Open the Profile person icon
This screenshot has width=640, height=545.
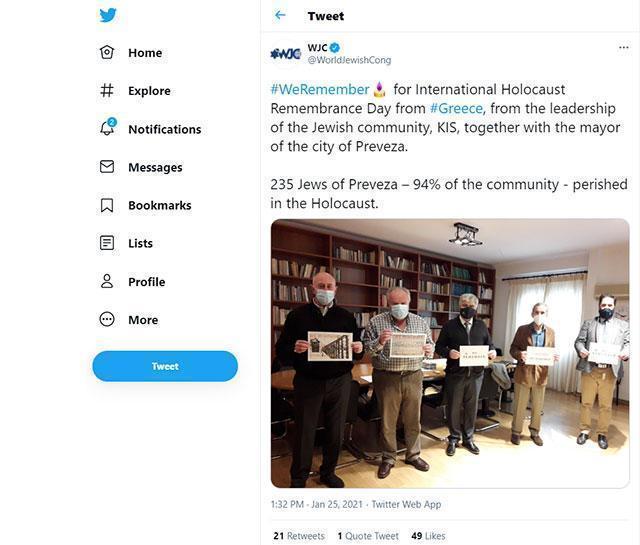107,282
